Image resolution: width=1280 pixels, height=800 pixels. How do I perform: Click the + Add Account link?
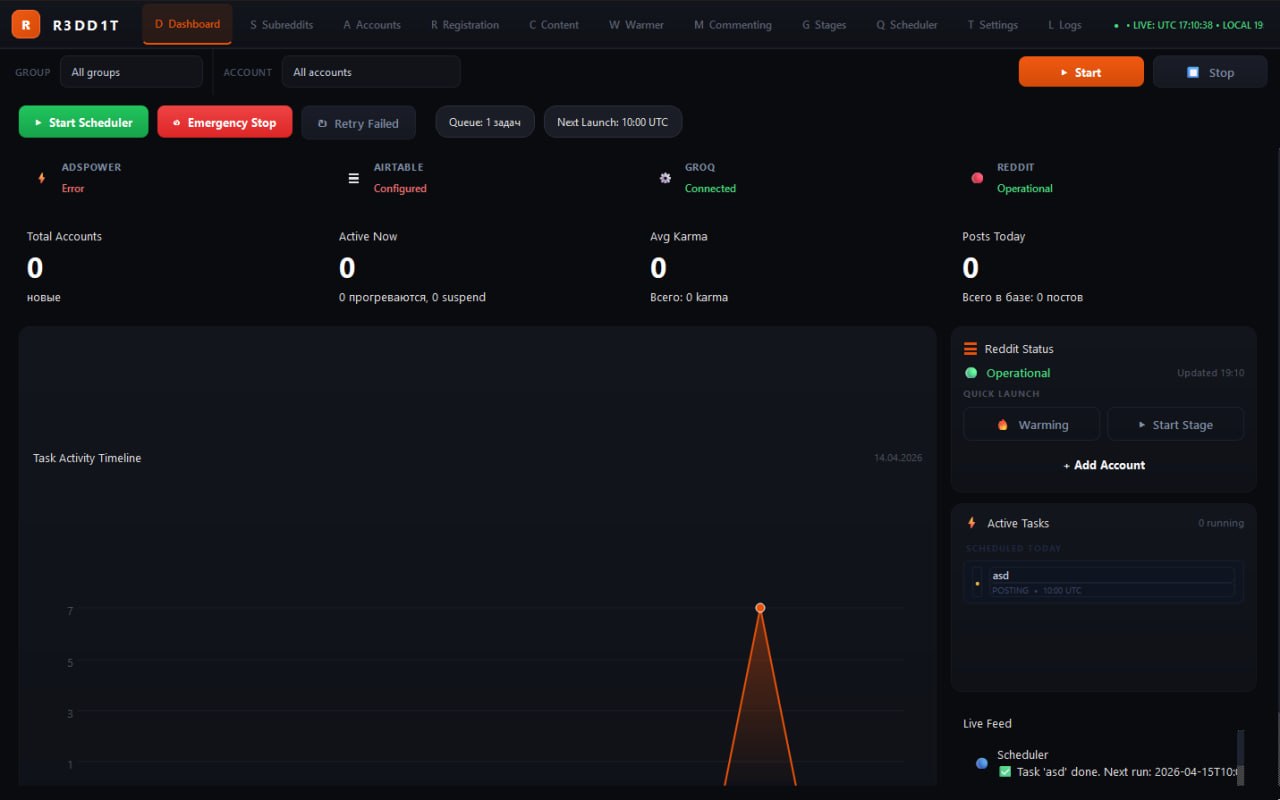point(1104,465)
